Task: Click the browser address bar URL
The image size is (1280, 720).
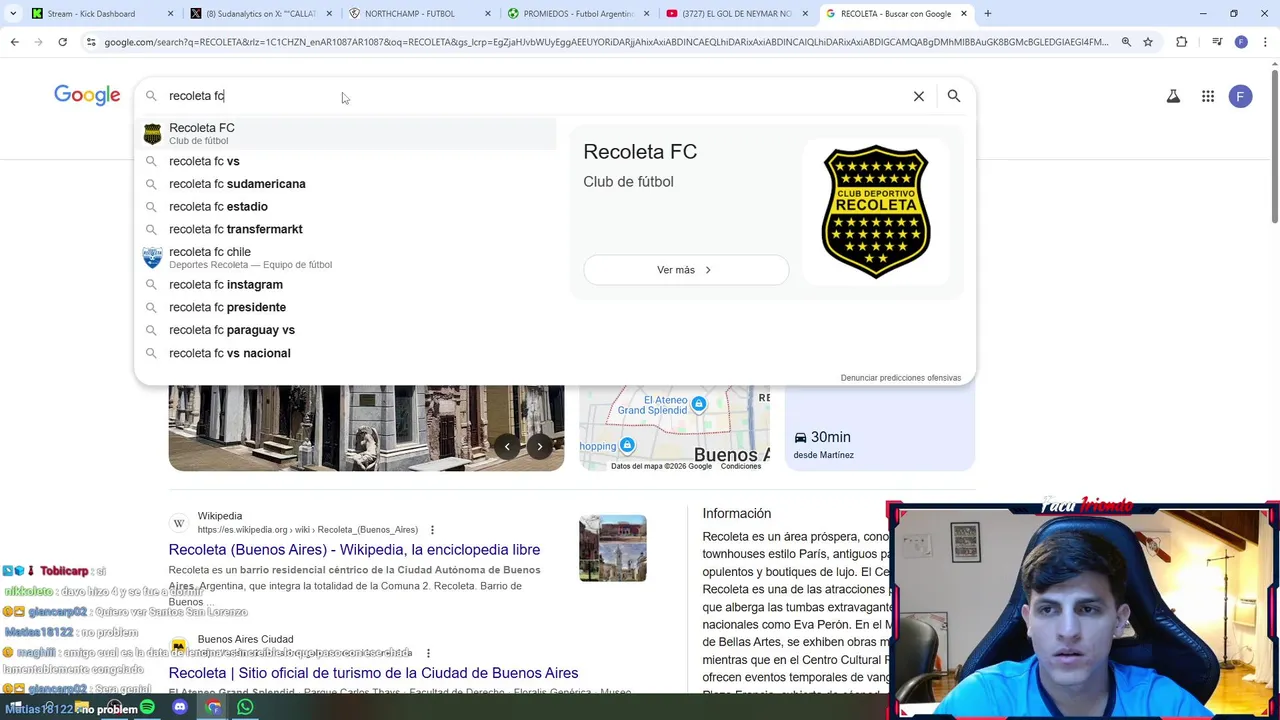Action: [x=606, y=42]
